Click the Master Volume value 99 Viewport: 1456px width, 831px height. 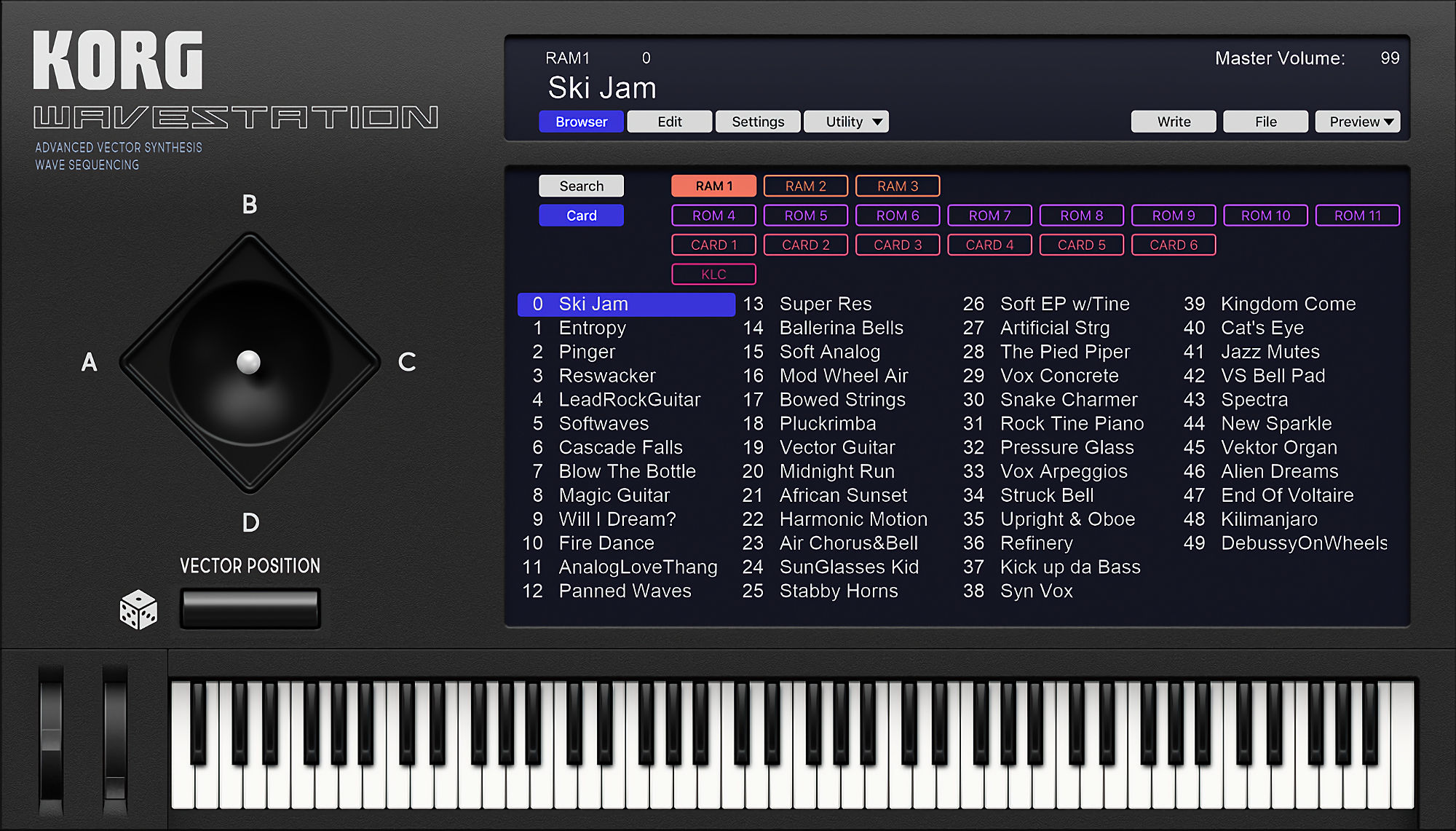coord(1389,58)
